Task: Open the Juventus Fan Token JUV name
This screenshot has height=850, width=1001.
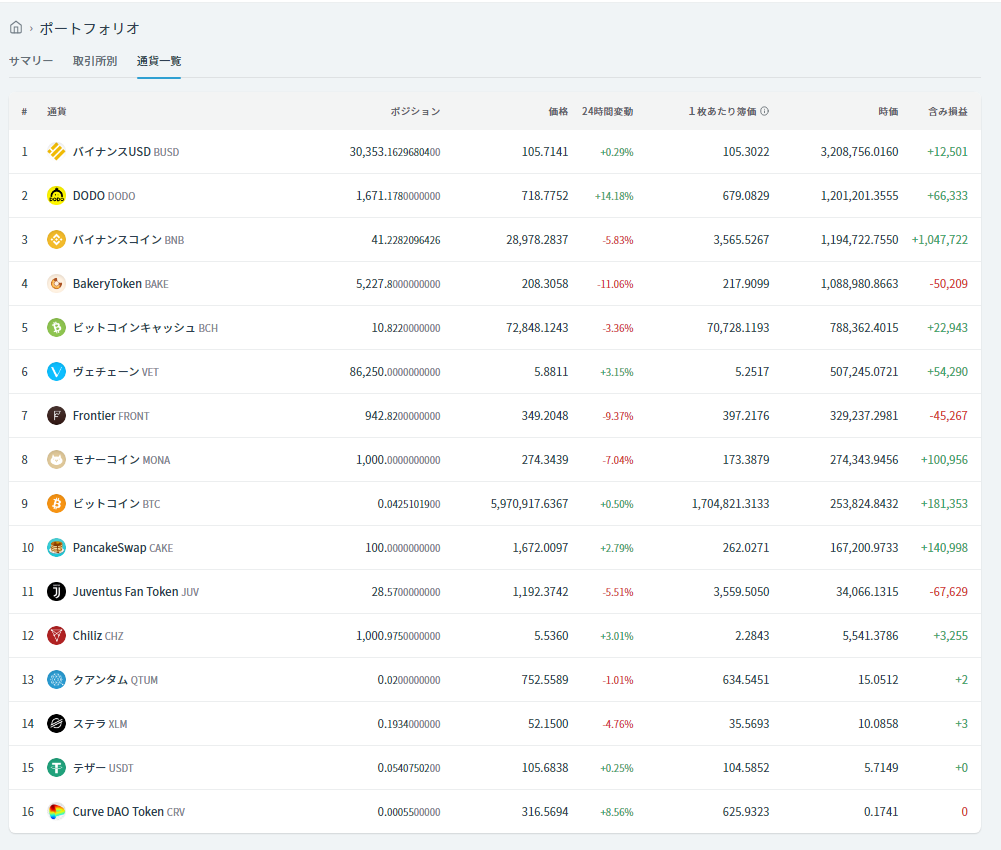Action: pyautogui.click(x=136, y=592)
